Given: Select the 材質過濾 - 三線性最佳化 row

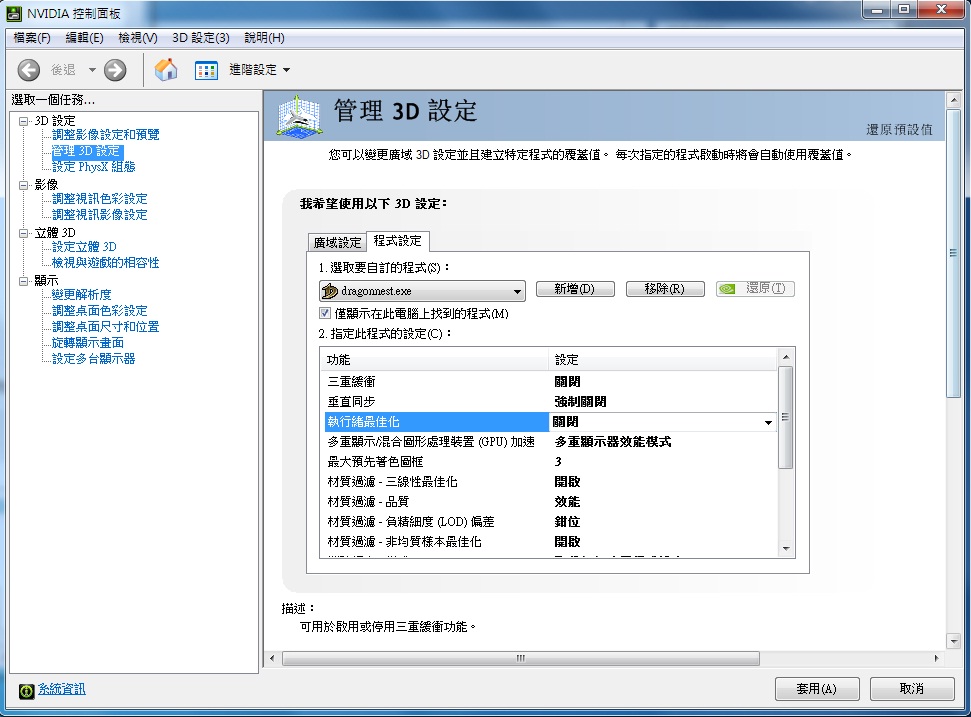Looking at the screenshot, I should pos(550,482).
